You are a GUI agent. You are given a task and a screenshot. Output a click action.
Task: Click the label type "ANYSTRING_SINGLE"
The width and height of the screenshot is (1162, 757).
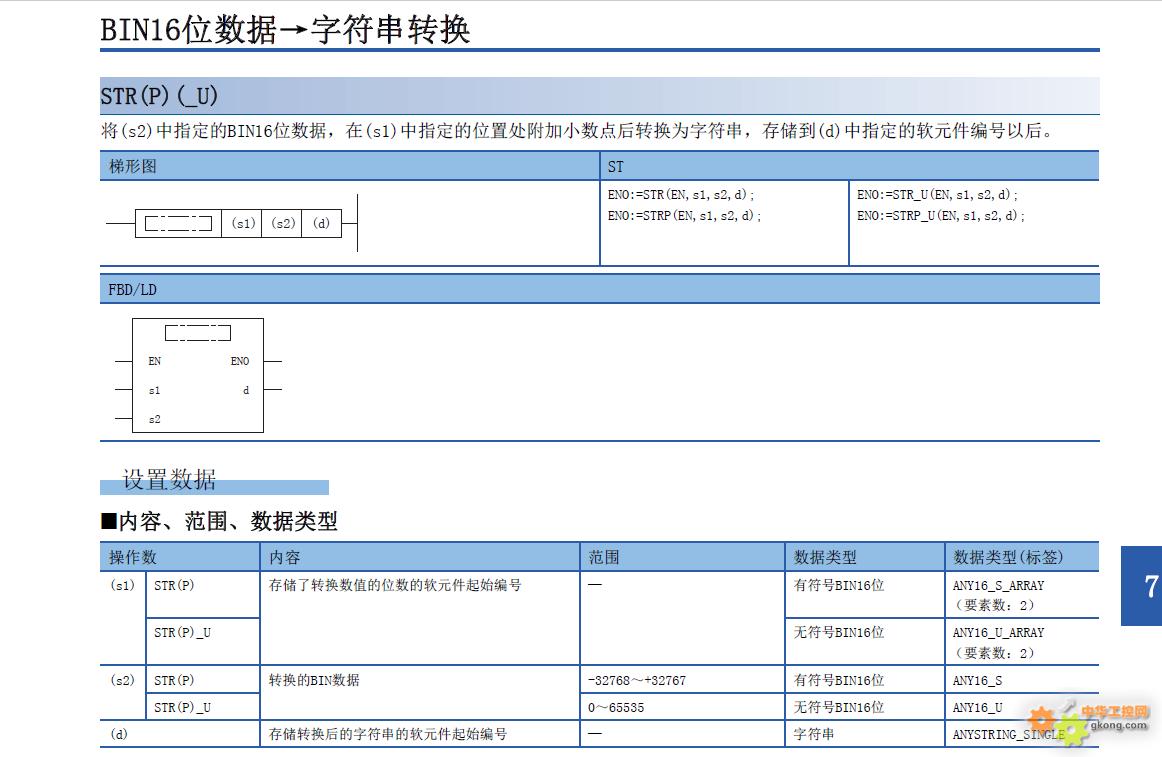click(1009, 735)
